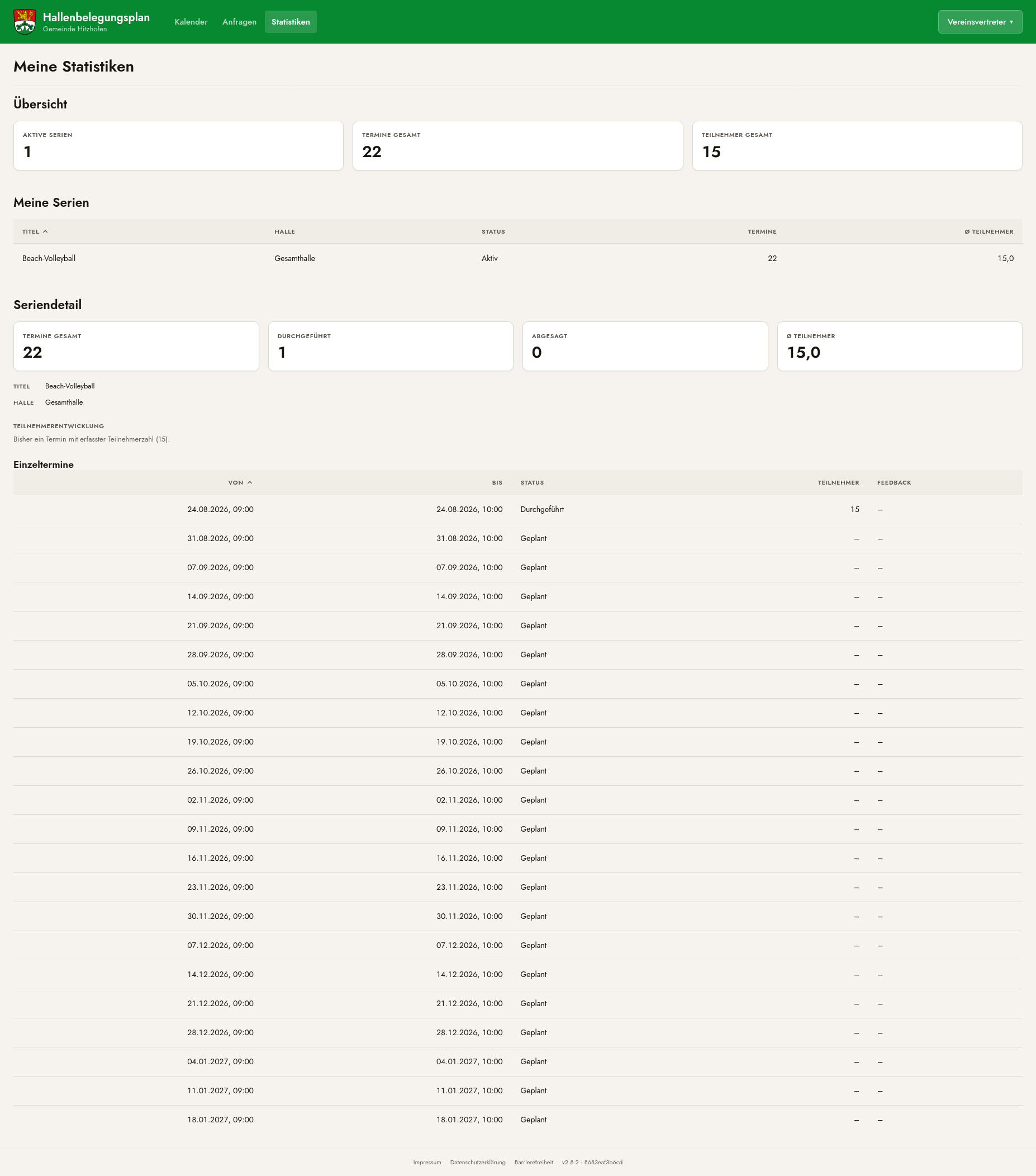
Task: Click the 12.10.2026, 09:00 start date
Action: pyautogui.click(x=220, y=713)
